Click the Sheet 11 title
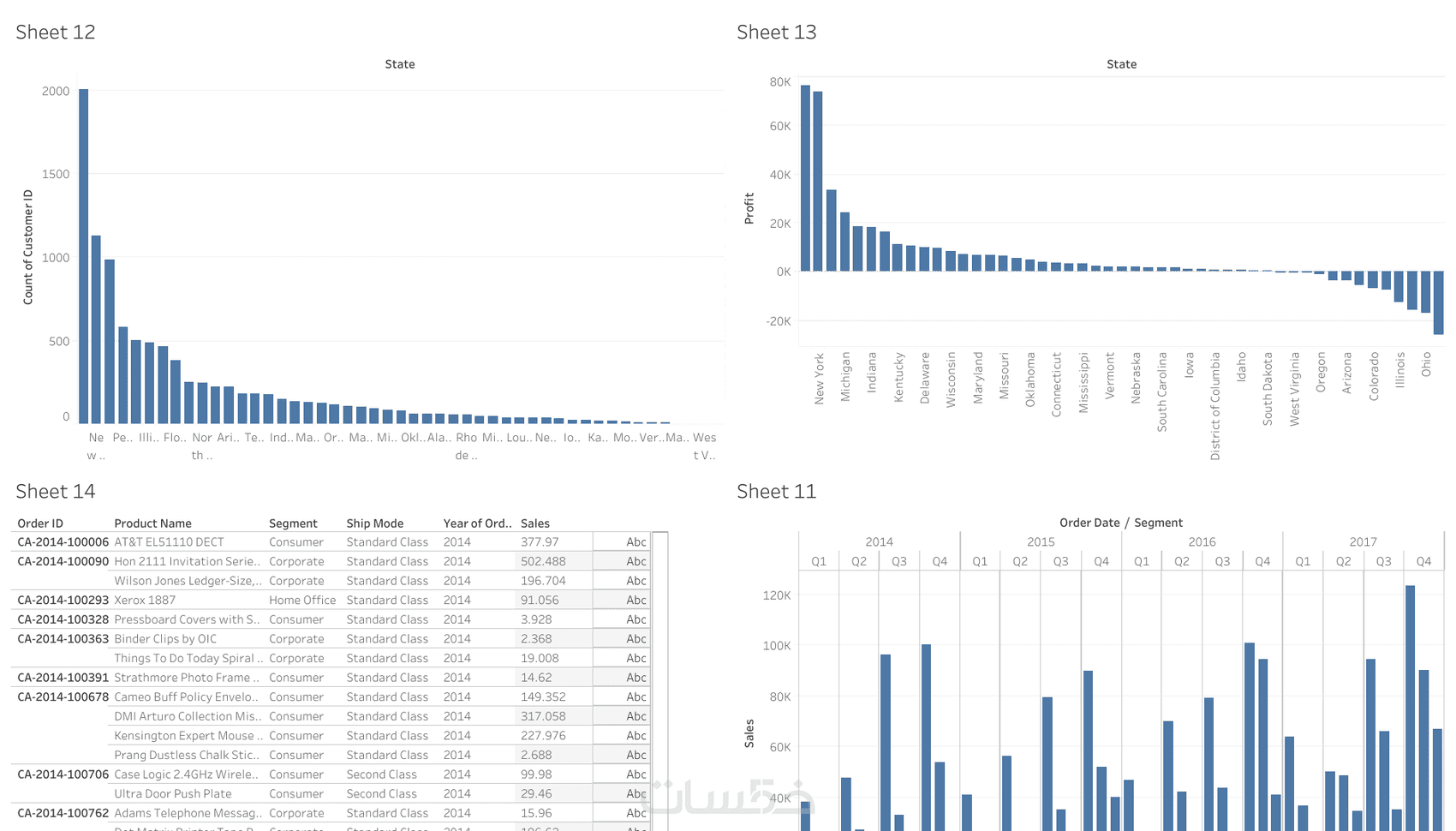The width and height of the screenshot is (1456, 831). click(777, 491)
